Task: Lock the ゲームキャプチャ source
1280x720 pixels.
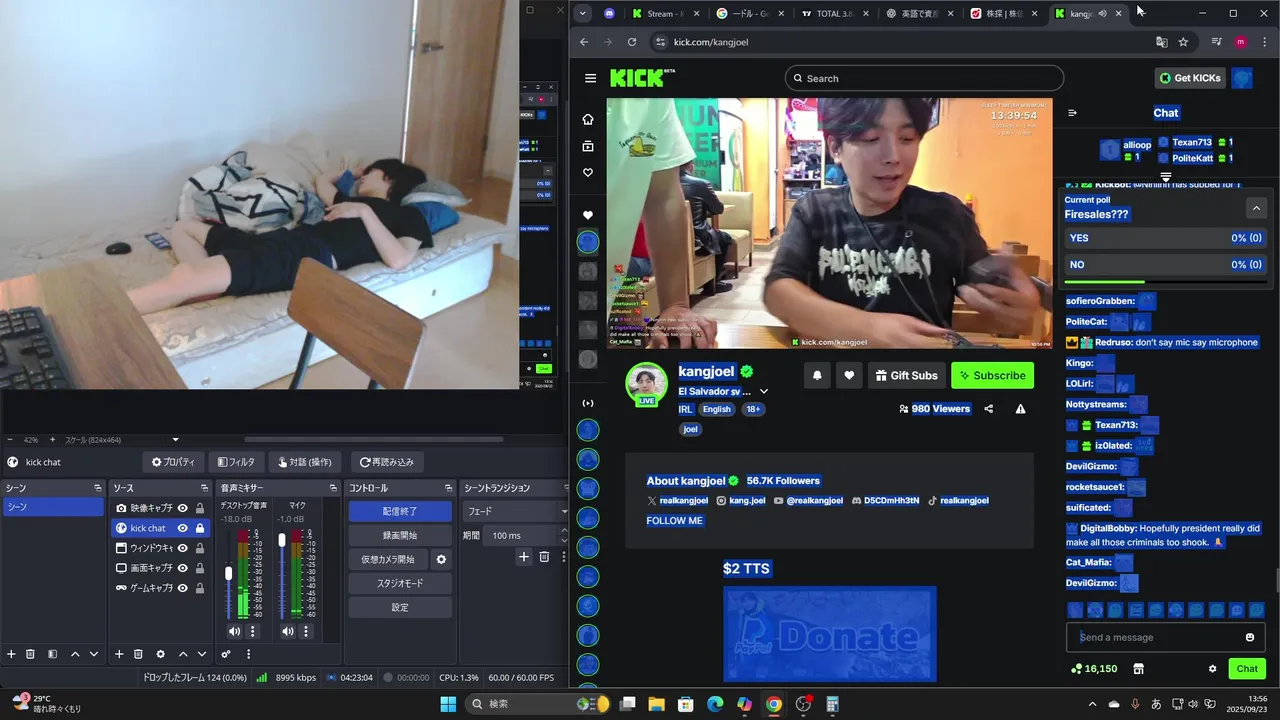Action: (x=200, y=588)
